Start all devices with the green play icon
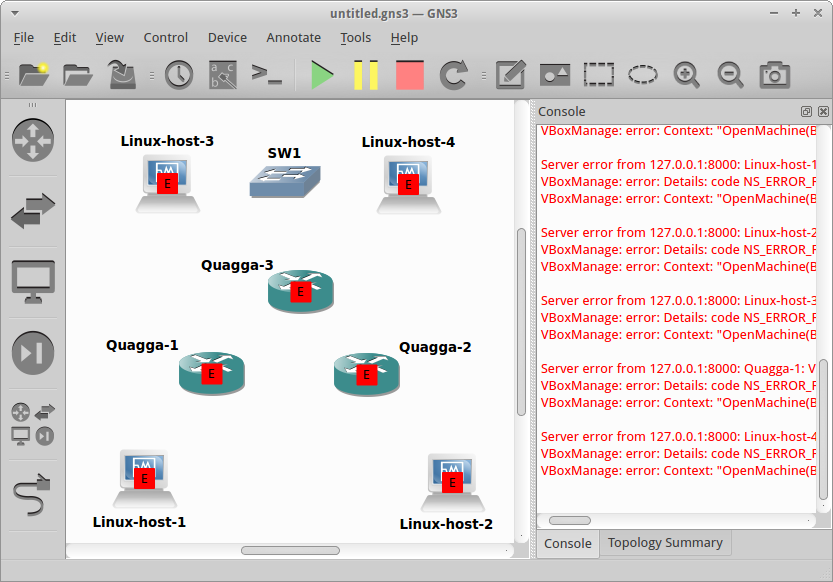The width and height of the screenshot is (833, 582). tap(322, 74)
